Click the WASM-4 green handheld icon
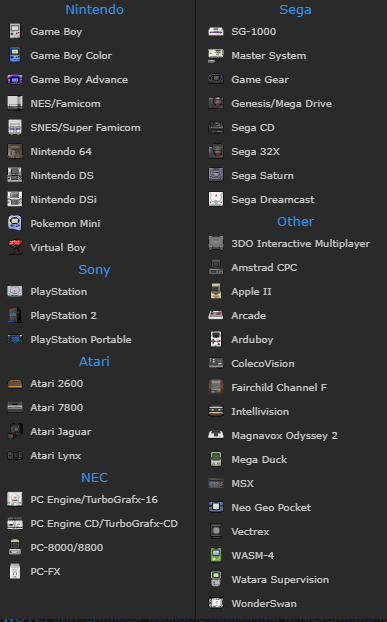 tap(216, 555)
